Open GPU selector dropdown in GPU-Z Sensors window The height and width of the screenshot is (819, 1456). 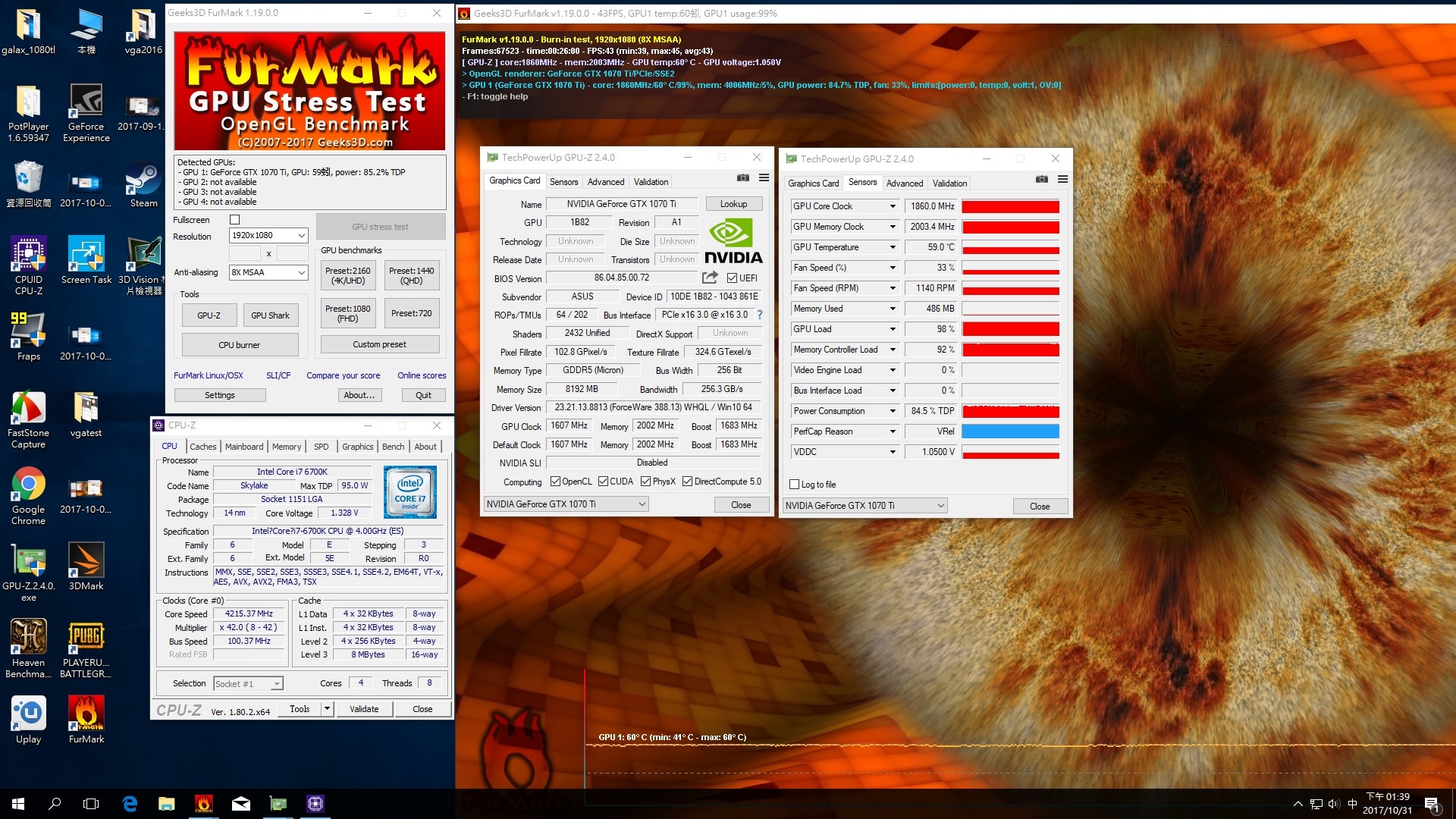pos(864,506)
